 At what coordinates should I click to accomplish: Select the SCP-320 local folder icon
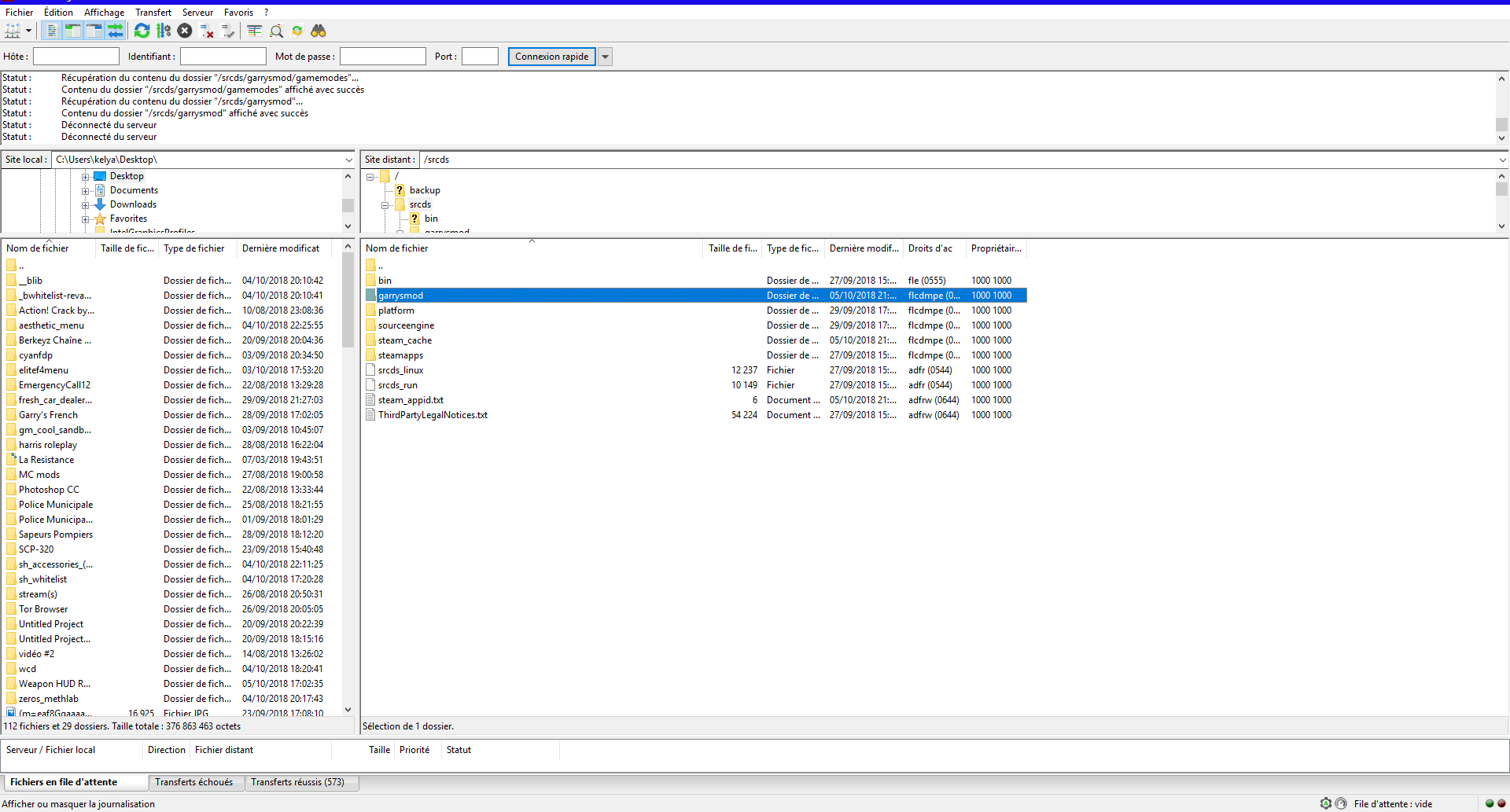coord(11,549)
